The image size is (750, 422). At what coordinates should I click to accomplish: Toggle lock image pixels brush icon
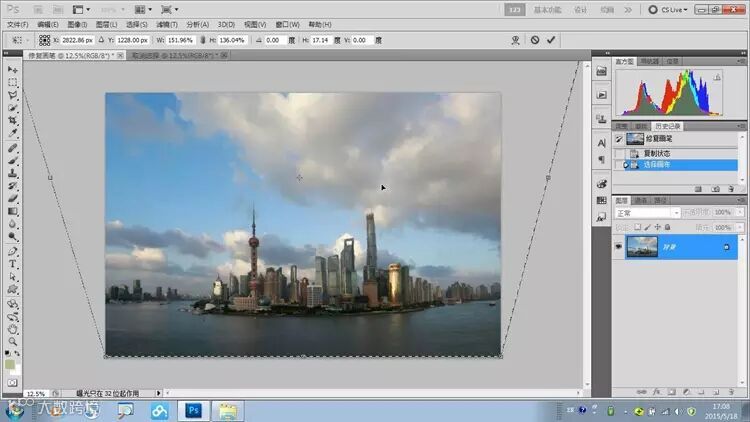(648, 227)
